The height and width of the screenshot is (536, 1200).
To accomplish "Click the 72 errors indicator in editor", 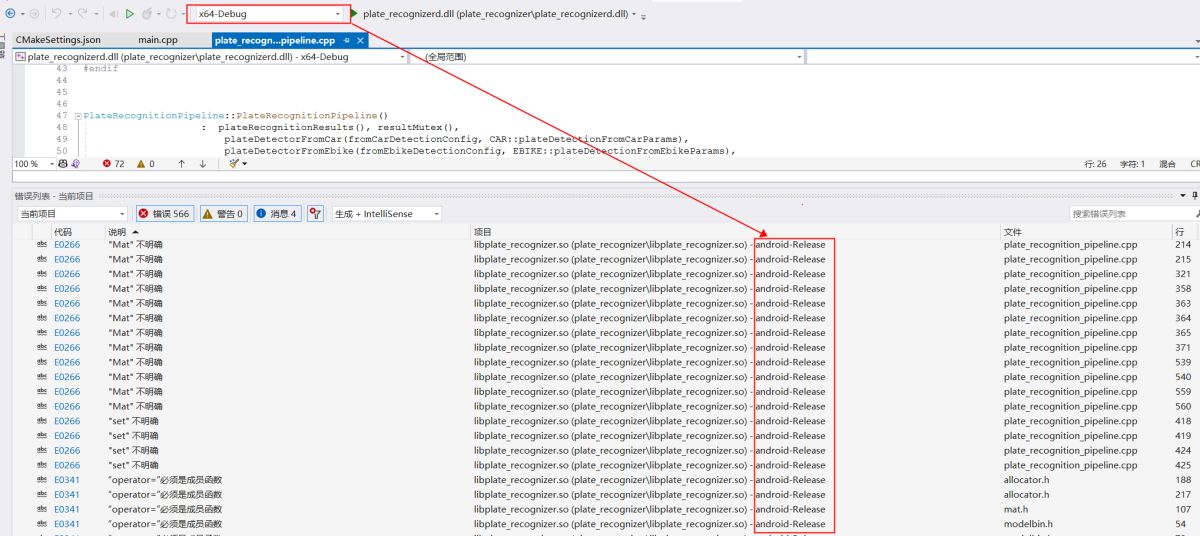I will [113, 163].
